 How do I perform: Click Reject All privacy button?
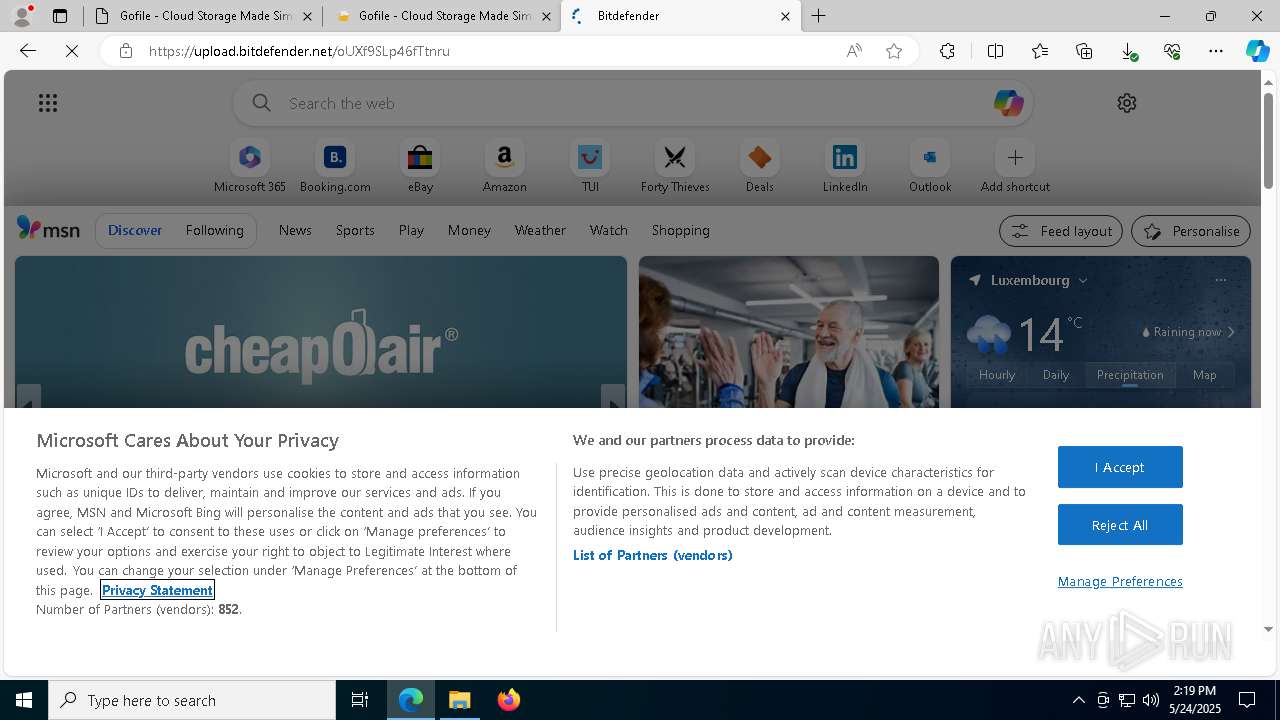coord(1120,525)
